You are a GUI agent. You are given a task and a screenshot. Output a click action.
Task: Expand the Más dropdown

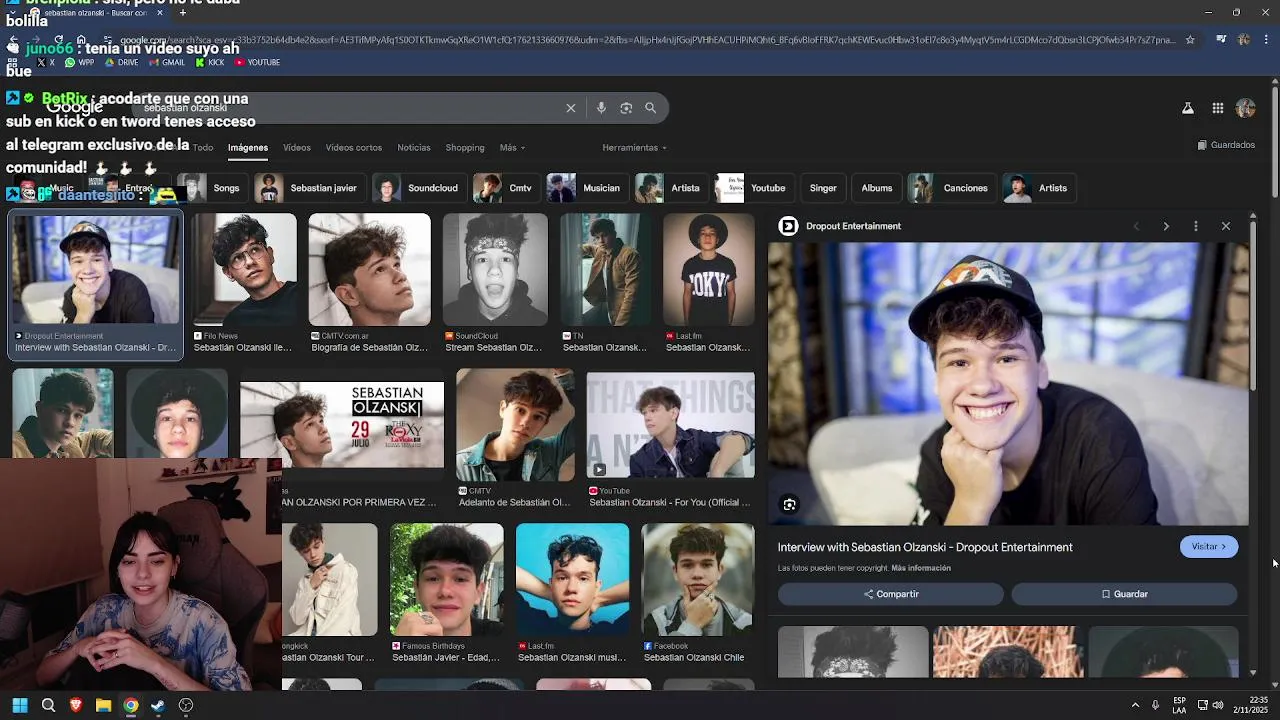[x=512, y=147]
